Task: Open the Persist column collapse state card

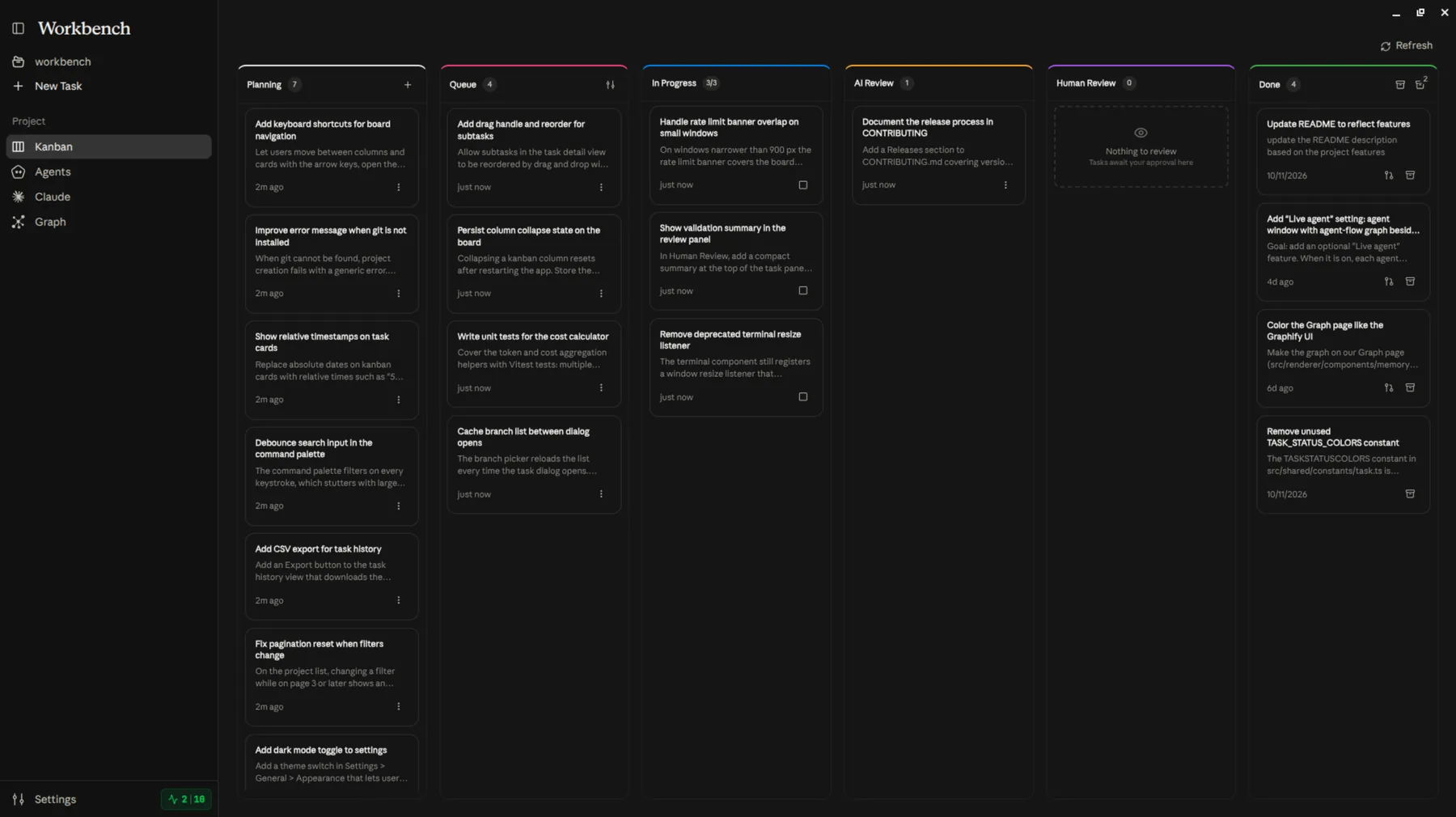Action: (534, 263)
